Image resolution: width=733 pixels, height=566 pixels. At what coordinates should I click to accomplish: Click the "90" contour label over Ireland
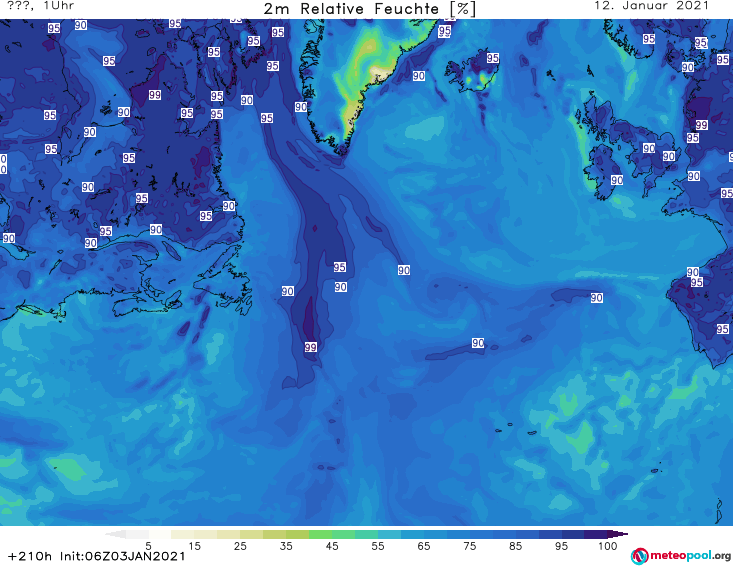tap(617, 180)
